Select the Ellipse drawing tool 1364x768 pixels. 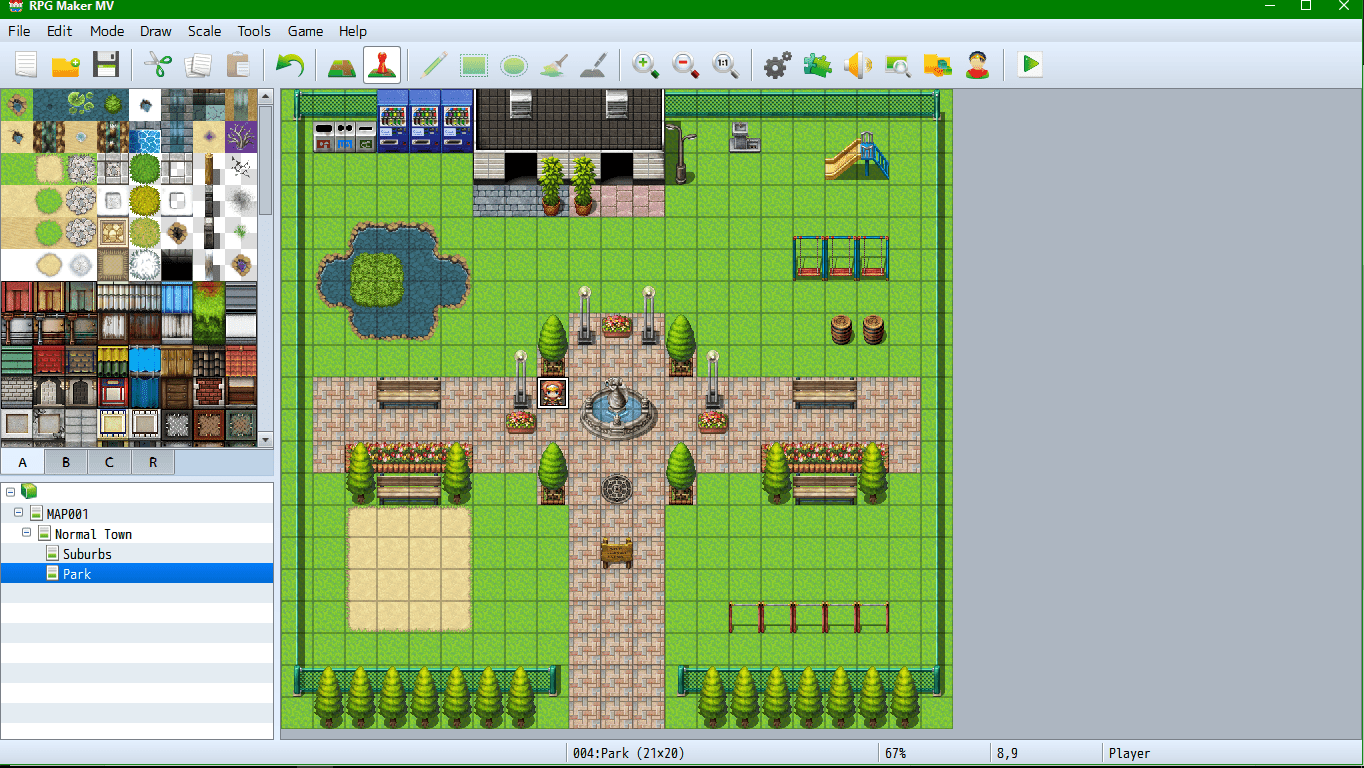(514, 65)
